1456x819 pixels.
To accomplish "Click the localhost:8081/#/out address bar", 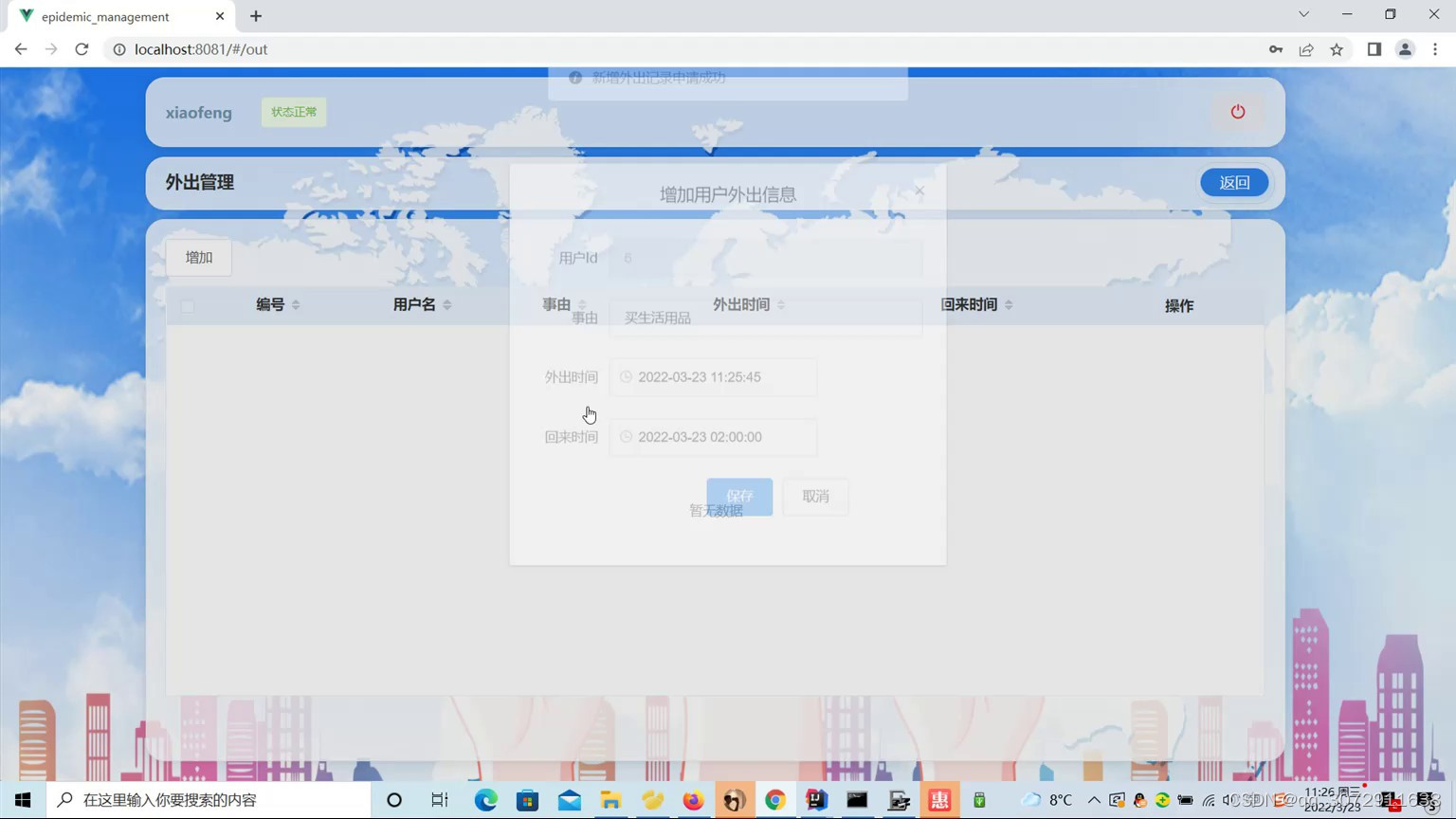I will 201,49.
